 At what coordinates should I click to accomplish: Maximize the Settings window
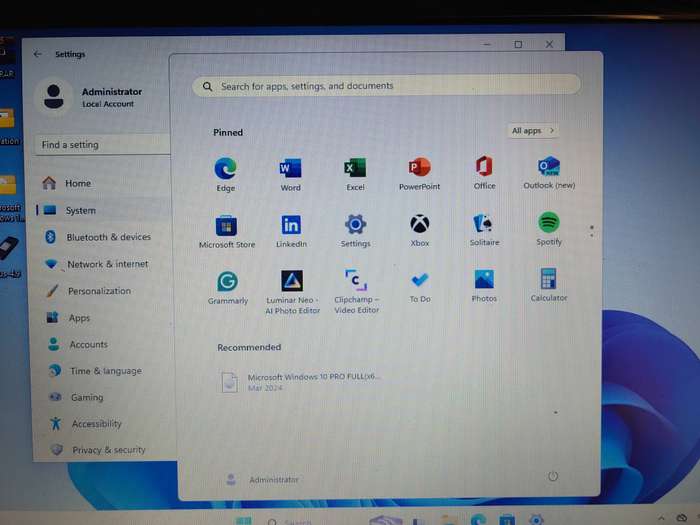(x=518, y=44)
